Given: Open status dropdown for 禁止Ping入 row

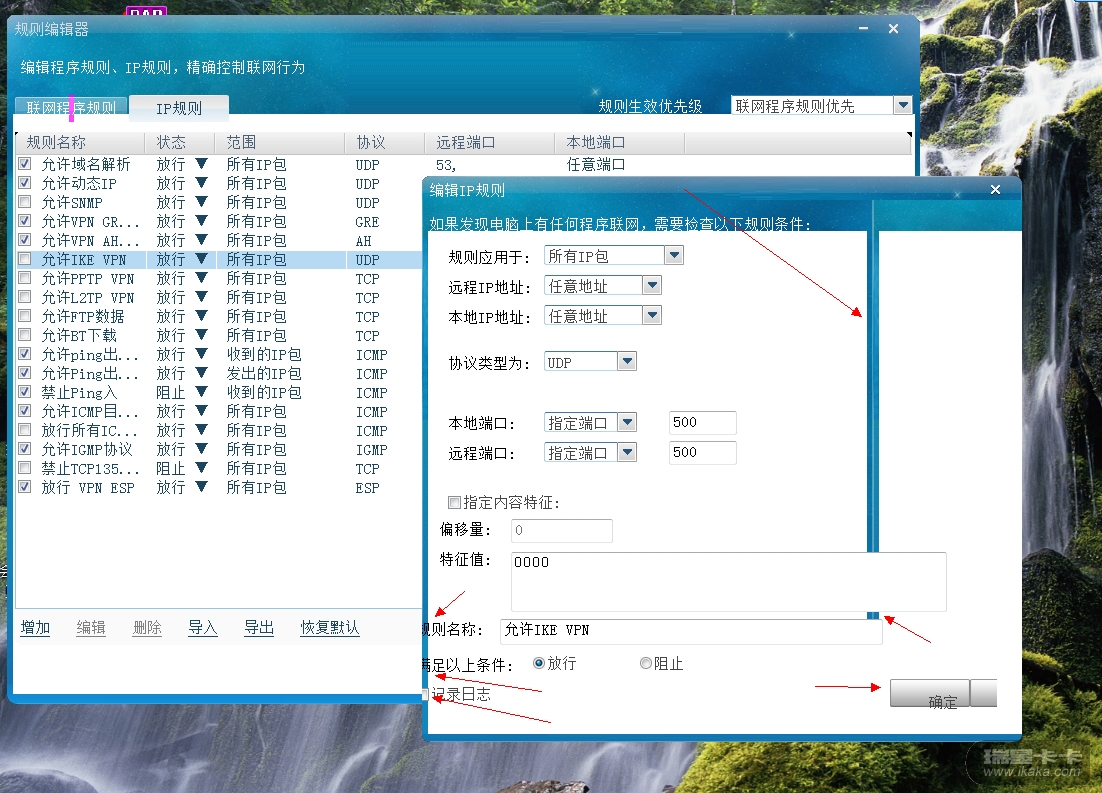Looking at the screenshot, I should [202, 392].
